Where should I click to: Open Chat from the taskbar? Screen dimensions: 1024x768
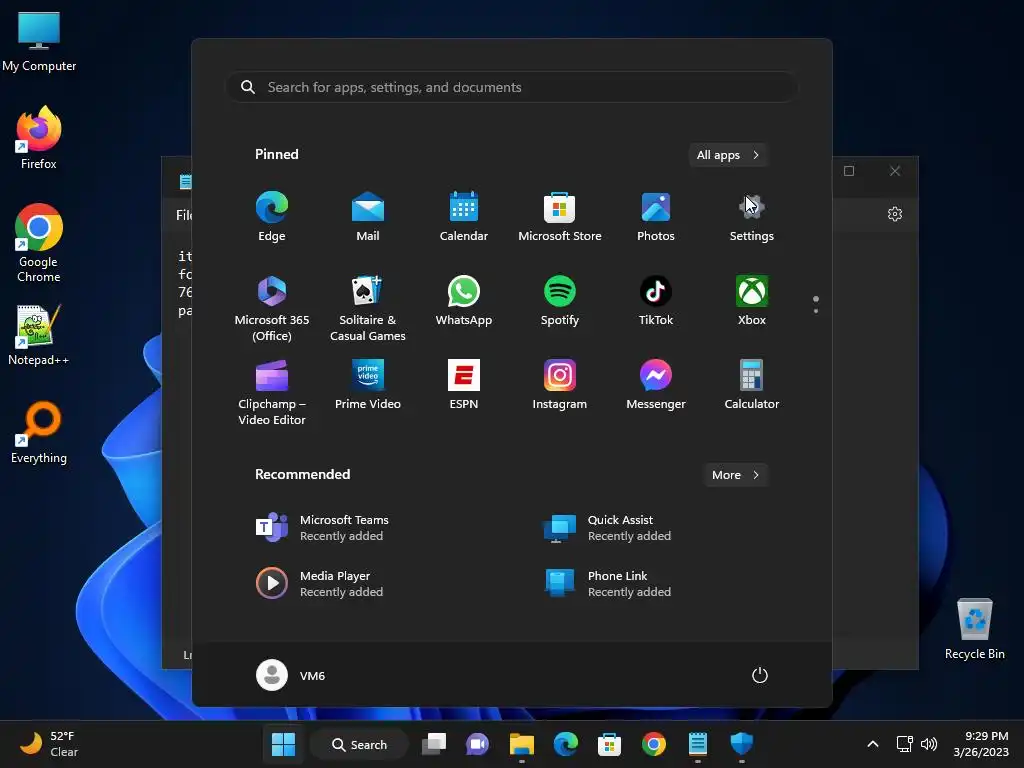coord(477,744)
